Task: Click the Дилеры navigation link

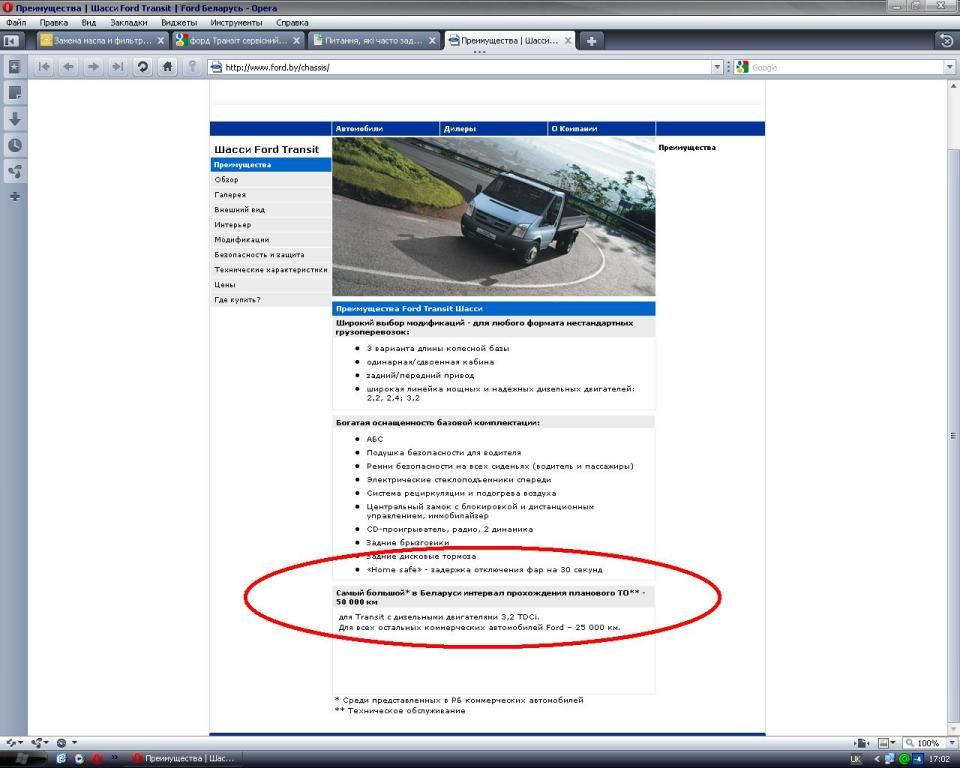Action: 461,129
